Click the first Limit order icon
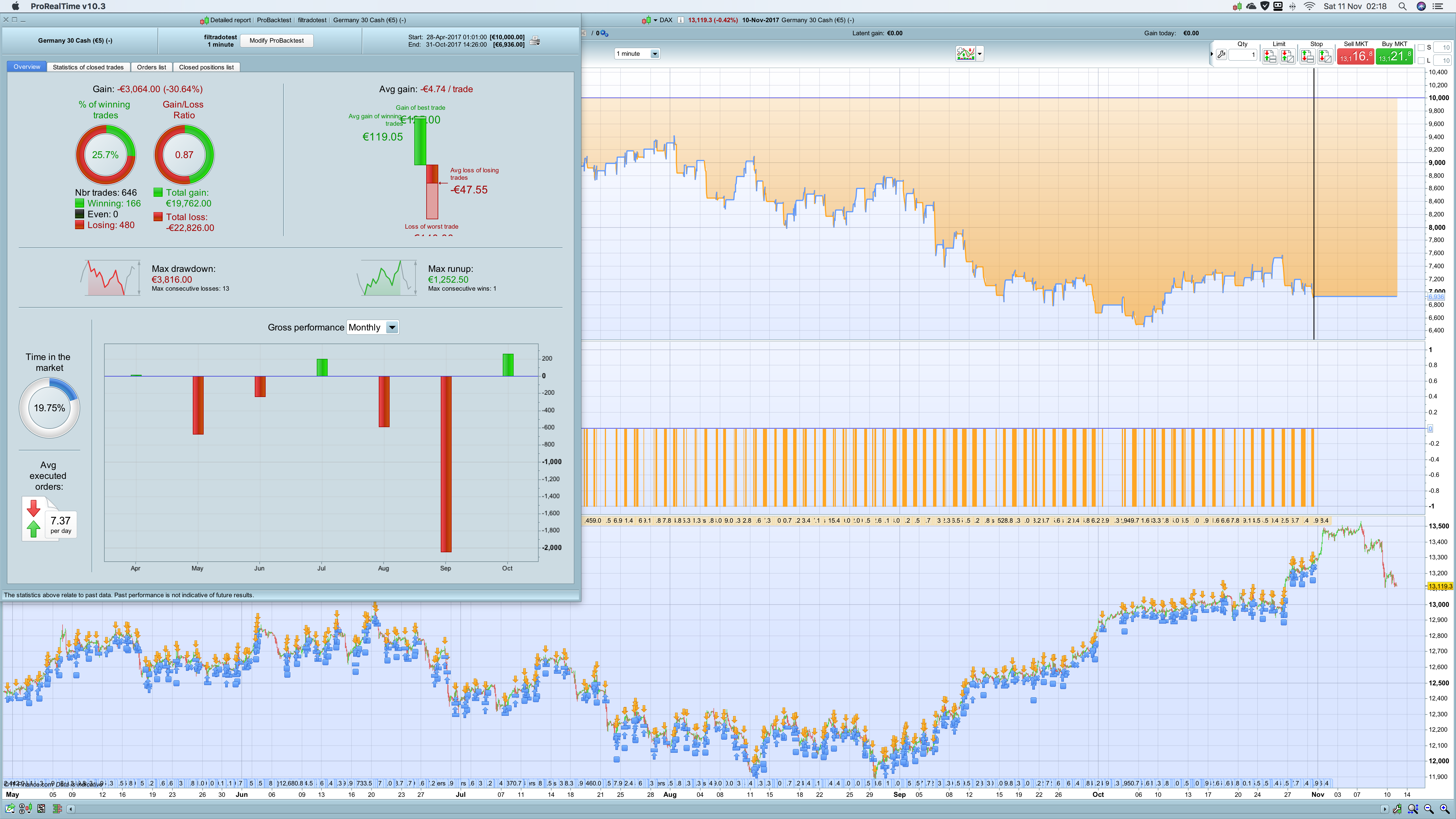 click(1270, 56)
